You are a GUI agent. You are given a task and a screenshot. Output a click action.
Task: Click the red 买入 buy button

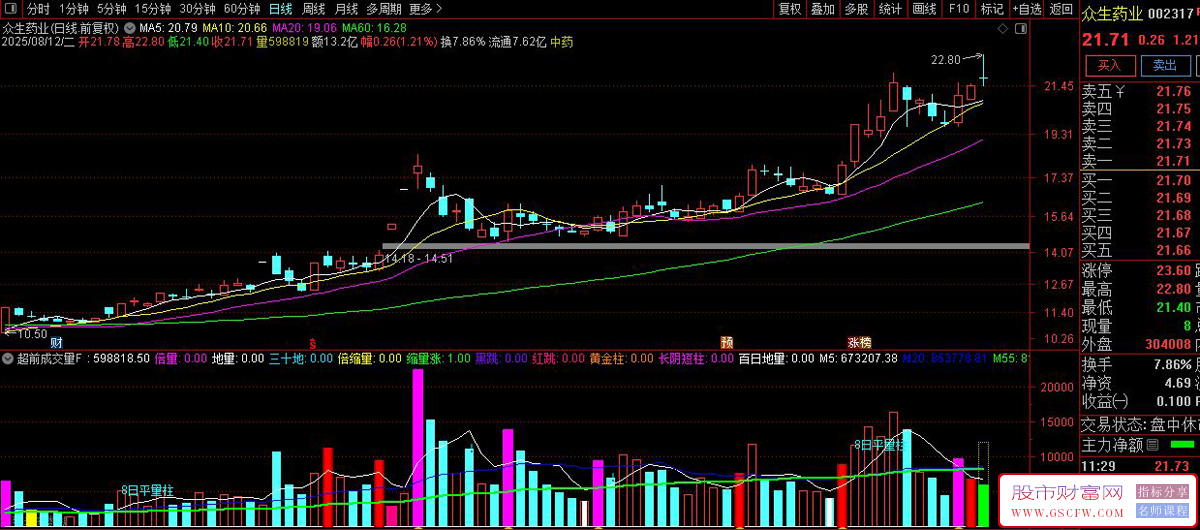(1109, 65)
